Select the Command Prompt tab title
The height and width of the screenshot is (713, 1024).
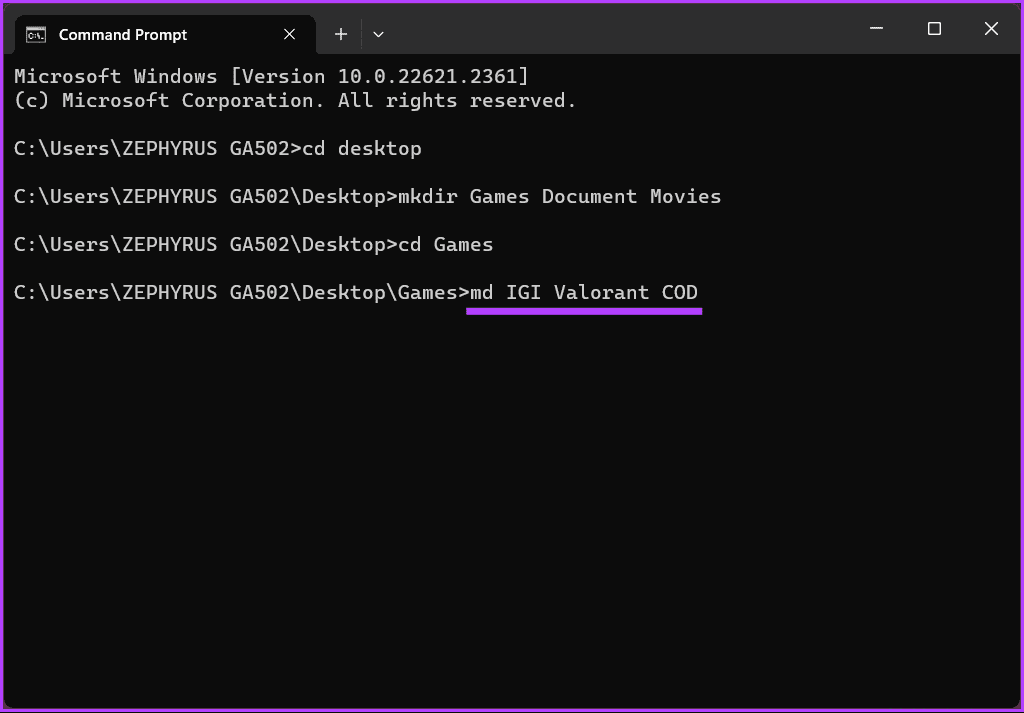pos(123,34)
